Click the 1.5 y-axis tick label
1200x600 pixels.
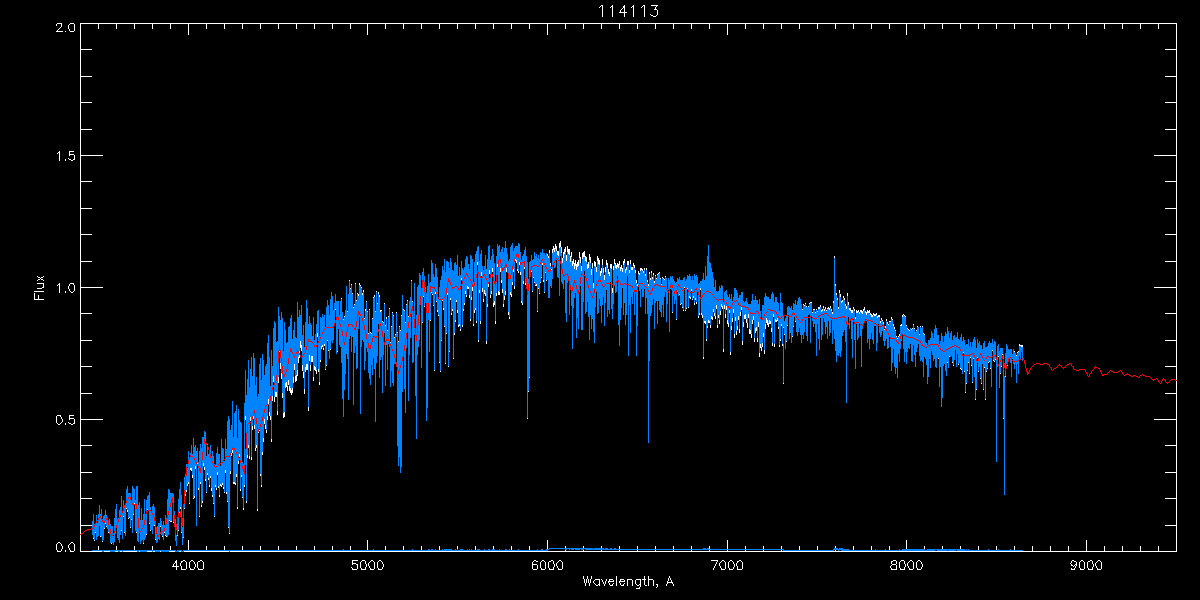[x=65, y=157]
